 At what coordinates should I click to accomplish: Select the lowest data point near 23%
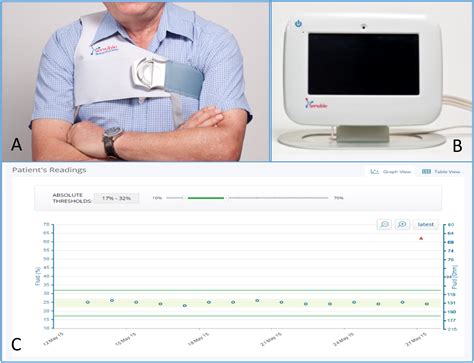185,305
